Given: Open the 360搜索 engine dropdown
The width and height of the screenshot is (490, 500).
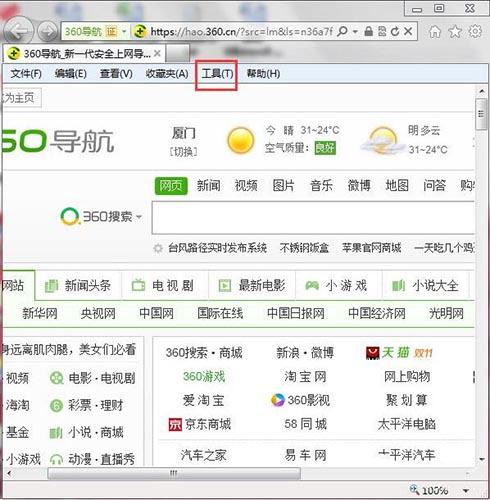Looking at the screenshot, I should (139, 217).
